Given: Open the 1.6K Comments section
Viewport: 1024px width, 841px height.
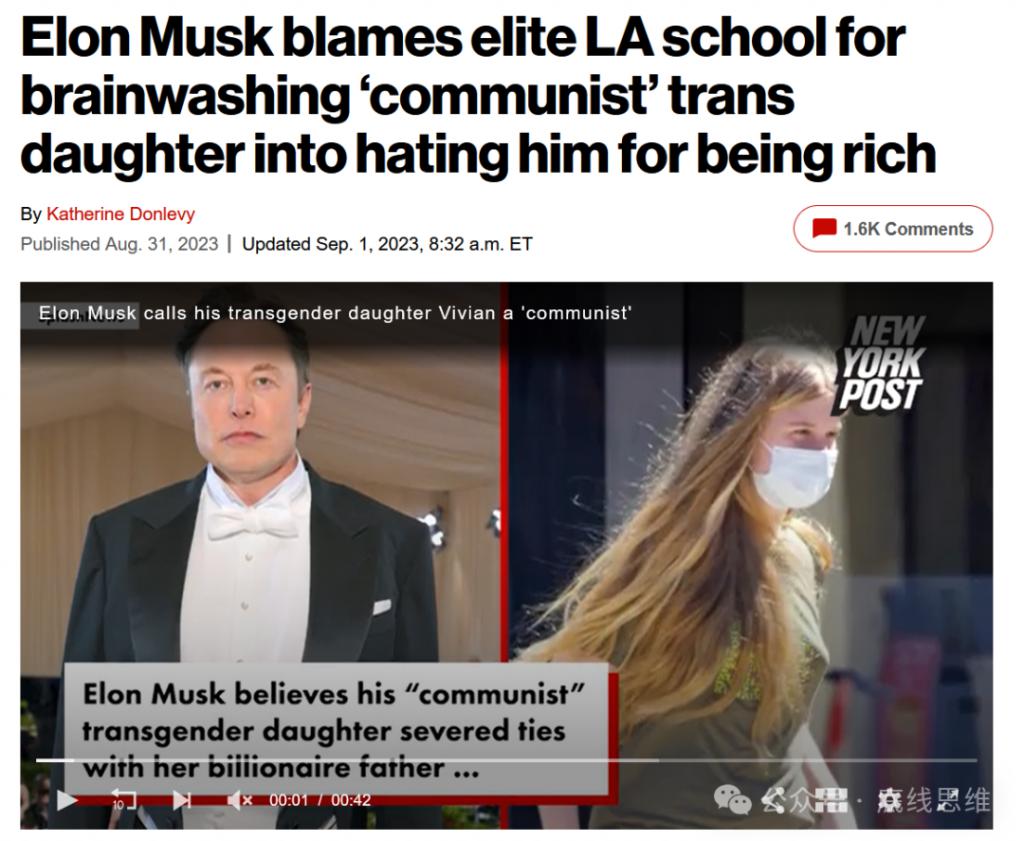Looking at the screenshot, I should (x=893, y=229).
